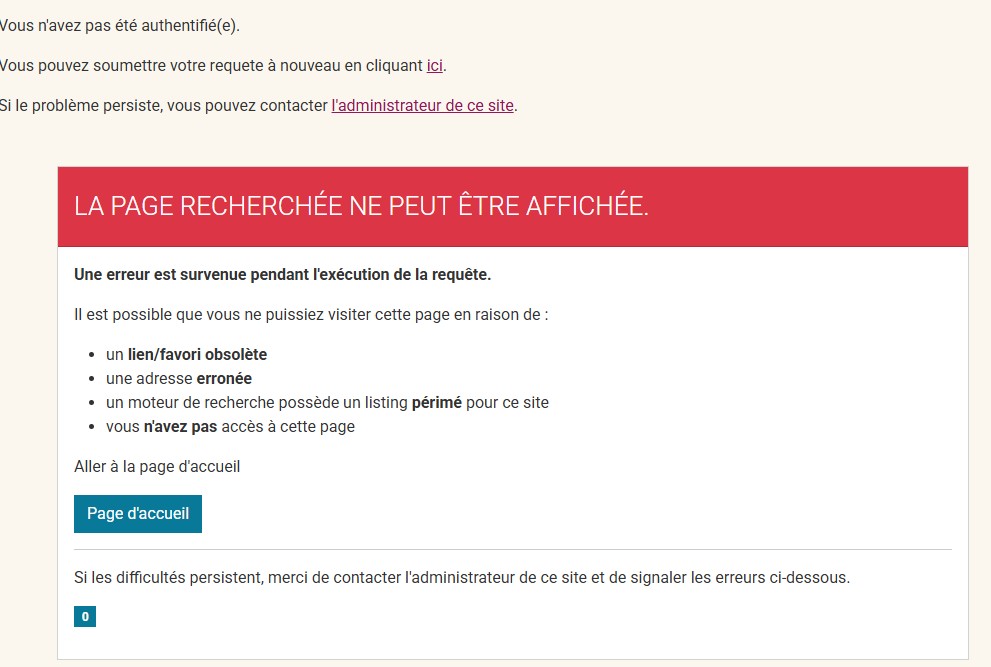Click the "Il est possible que vous" sentence
Viewport: 991px width, 667px height.
[310, 315]
